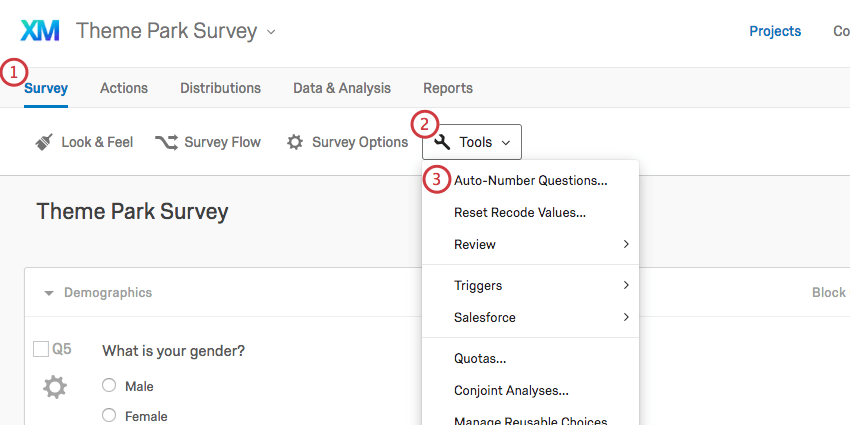Screen dimensions: 850x425
Task: Select Reset Recode Values menu item
Action: (x=519, y=212)
